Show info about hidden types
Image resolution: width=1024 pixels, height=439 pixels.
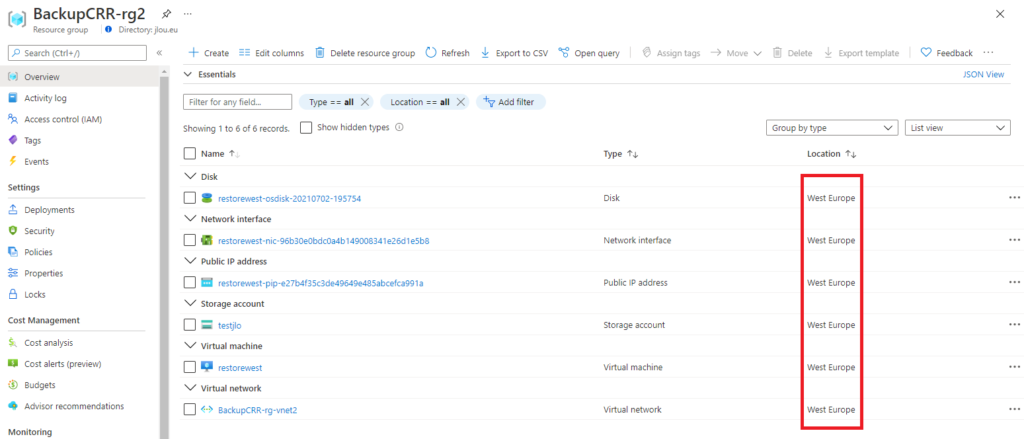(x=399, y=128)
